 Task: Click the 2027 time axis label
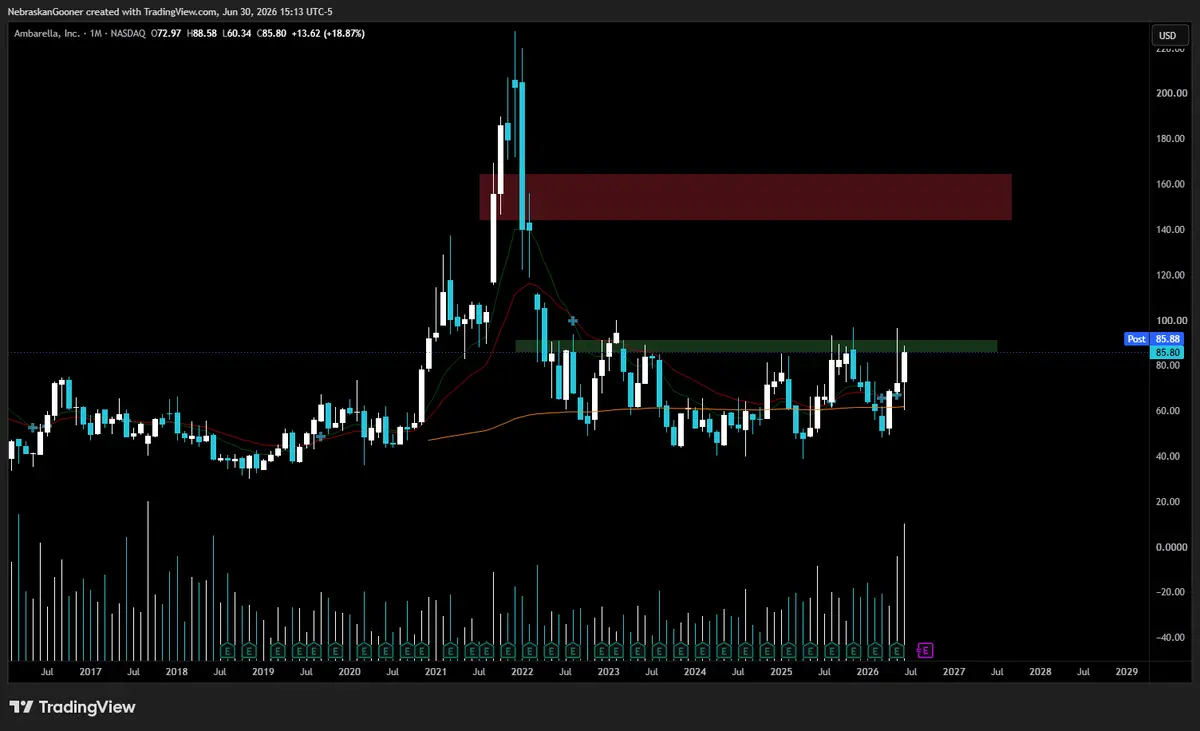[953, 673]
